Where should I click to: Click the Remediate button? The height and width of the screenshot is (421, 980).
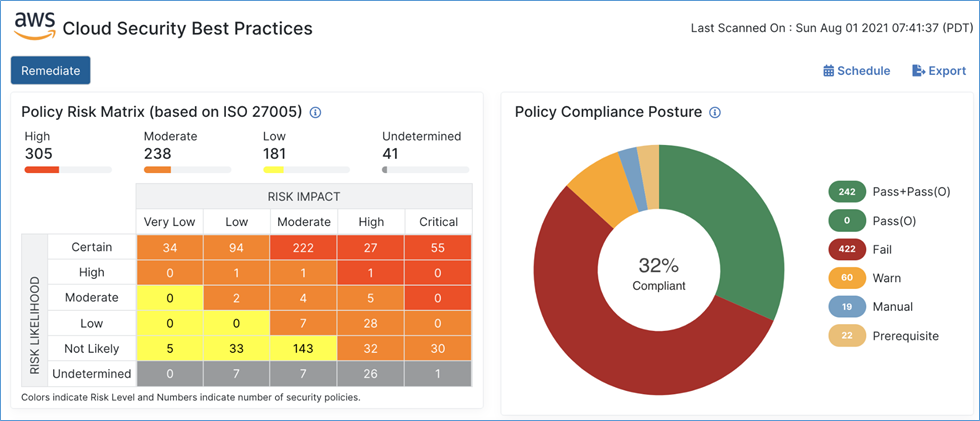[x=51, y=71]
